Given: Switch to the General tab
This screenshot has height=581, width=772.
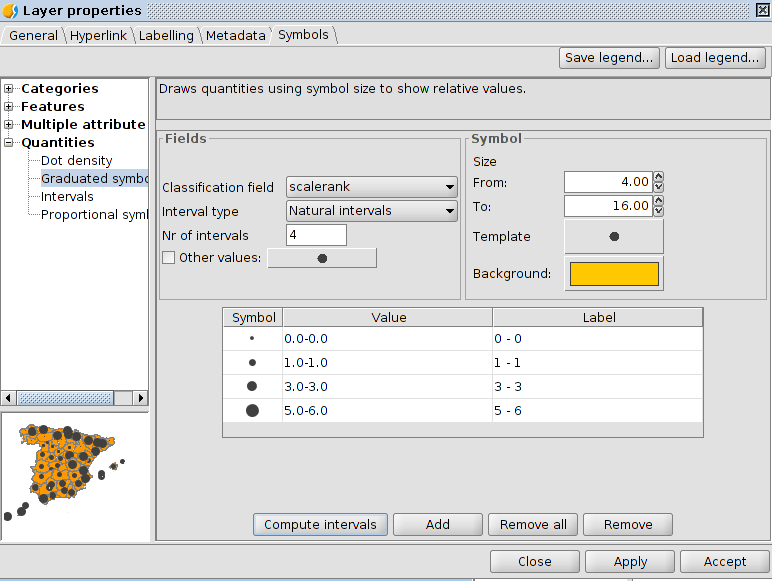Looking at the screenshot, I should click(33, 35).
